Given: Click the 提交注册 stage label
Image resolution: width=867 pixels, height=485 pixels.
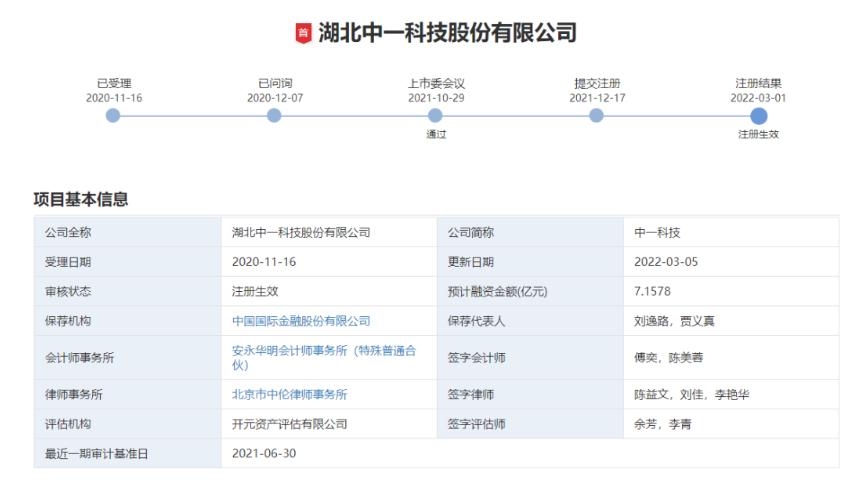Looking at the screenshot, I should tap(597, 84).
